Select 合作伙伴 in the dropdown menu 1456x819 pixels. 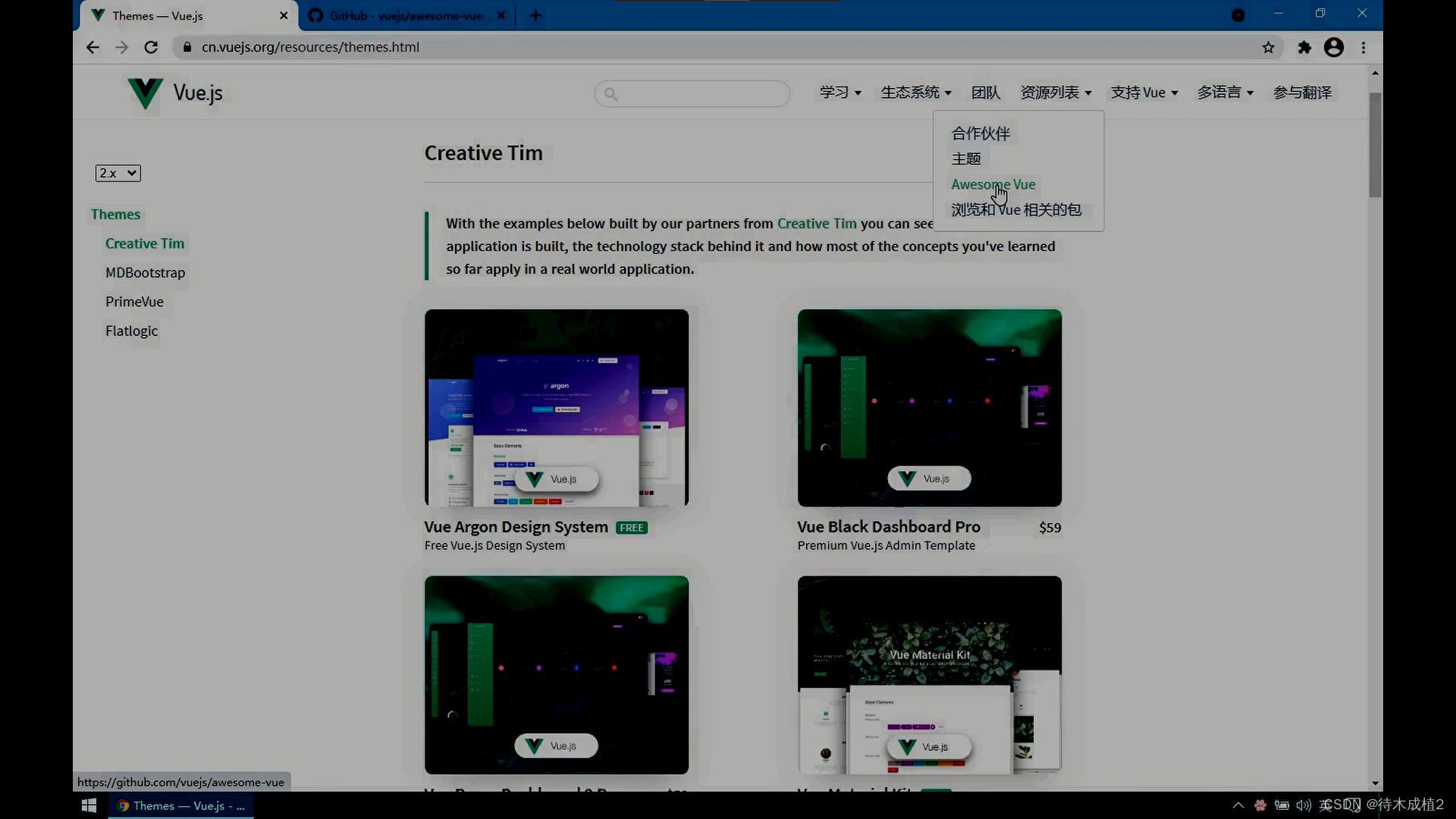pyautogui.click(x=981, y=133)
